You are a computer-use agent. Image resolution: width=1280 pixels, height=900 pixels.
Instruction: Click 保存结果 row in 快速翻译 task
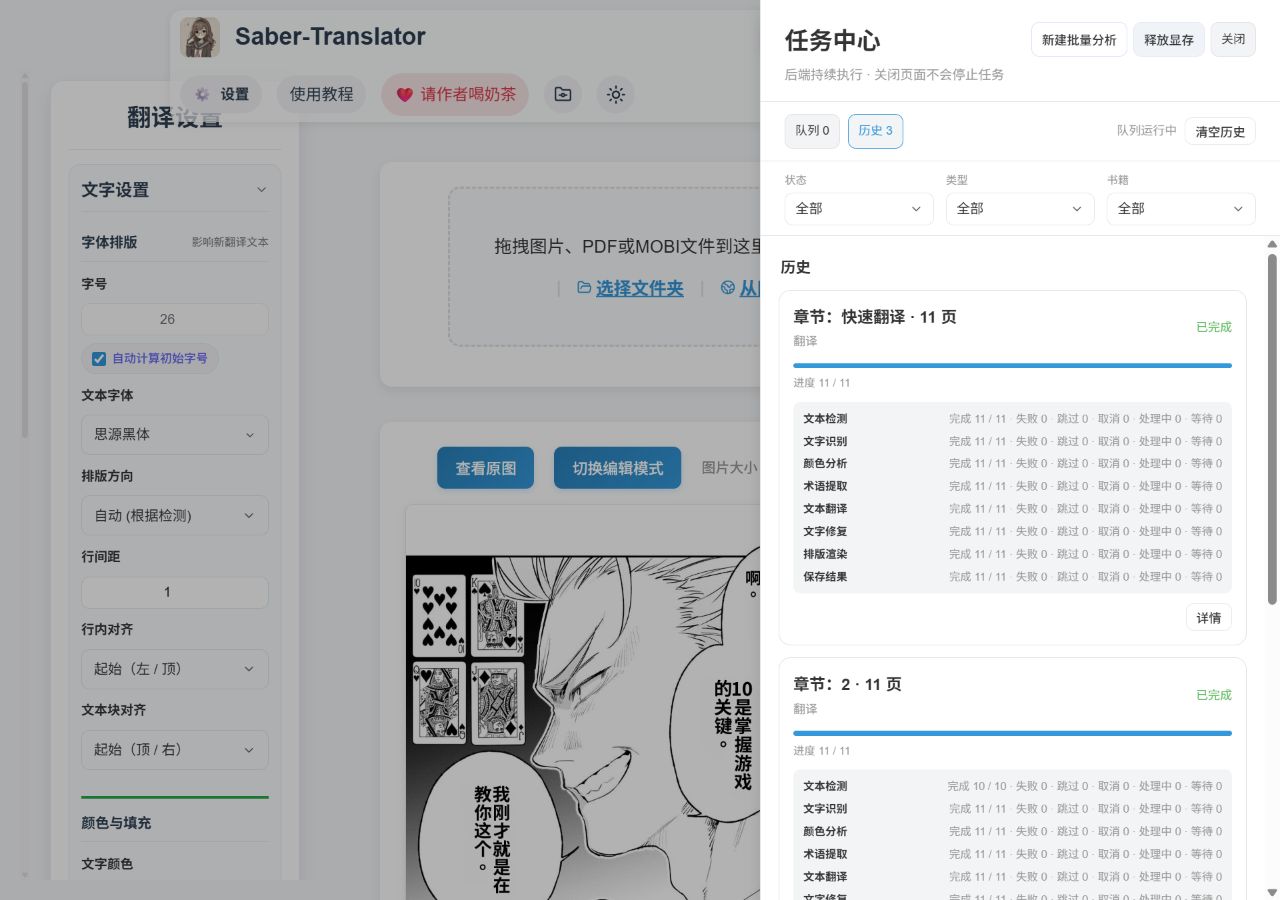pyautogui.click(x=1012, y=577)
